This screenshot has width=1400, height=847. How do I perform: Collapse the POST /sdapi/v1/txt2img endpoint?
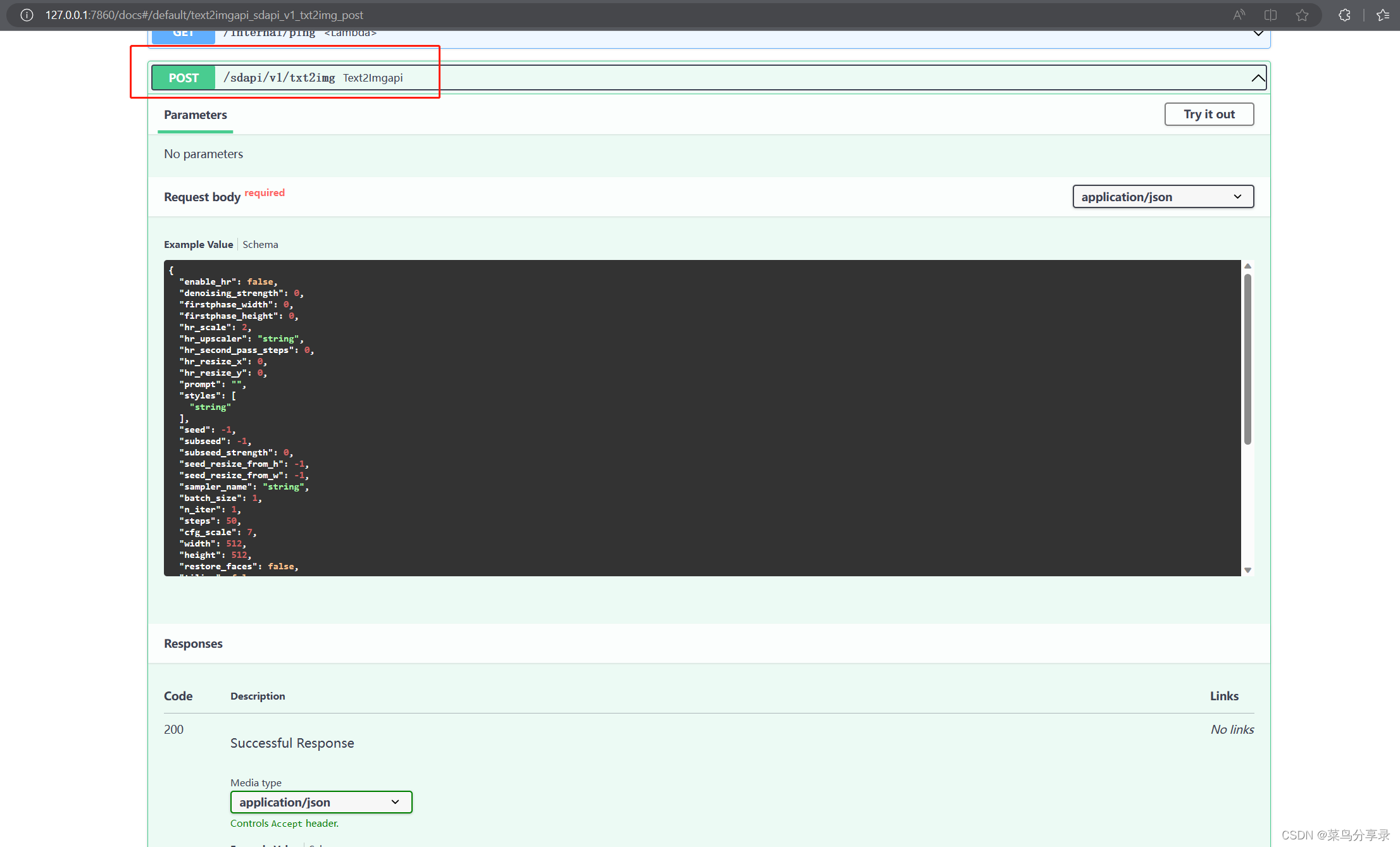coord(1255,78)
